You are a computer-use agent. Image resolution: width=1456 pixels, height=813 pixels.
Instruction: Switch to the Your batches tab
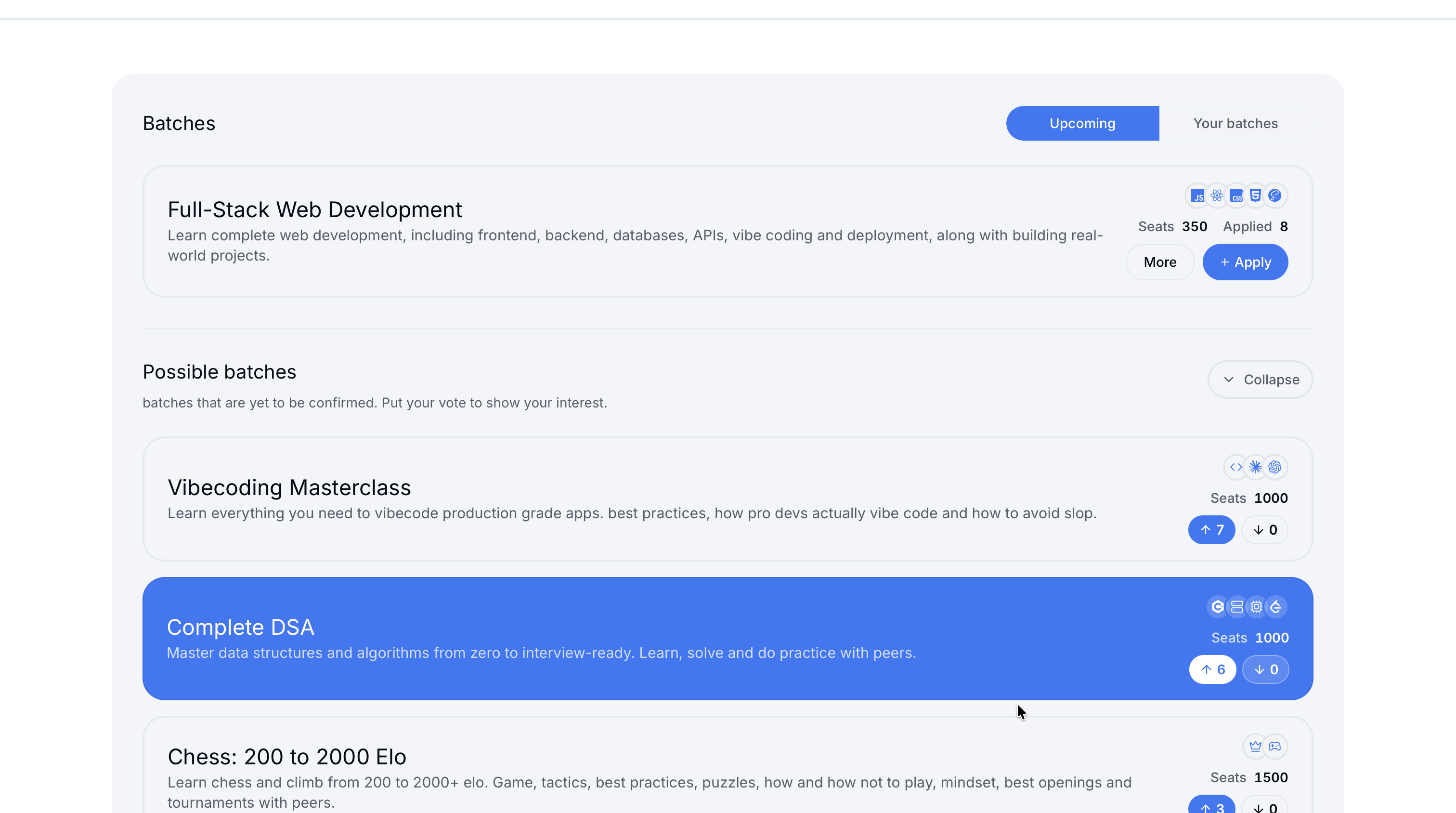[x=1235, y=123]
